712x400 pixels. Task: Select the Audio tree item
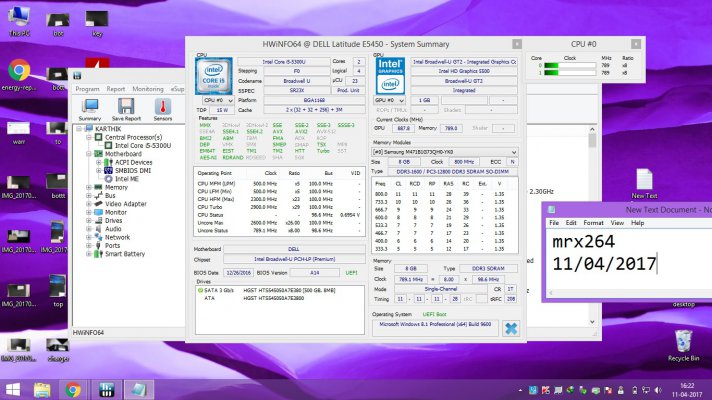pos(113,229)
